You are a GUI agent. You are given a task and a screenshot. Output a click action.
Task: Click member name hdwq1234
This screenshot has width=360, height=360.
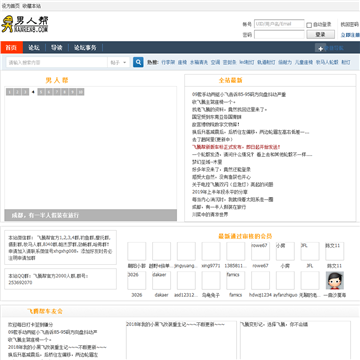260,295
